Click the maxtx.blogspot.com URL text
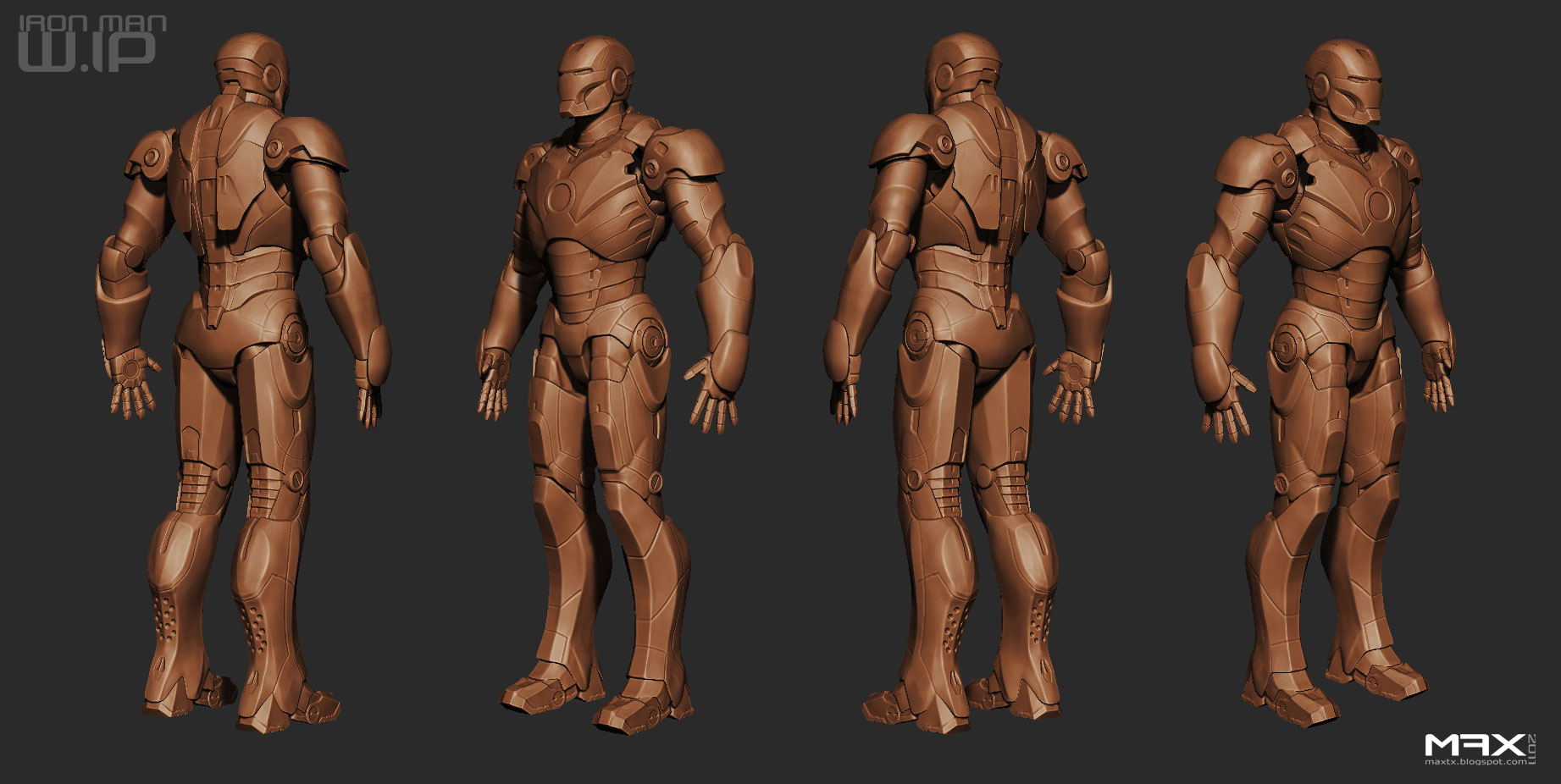The image size is (1561, 784). coord(1478,762)
